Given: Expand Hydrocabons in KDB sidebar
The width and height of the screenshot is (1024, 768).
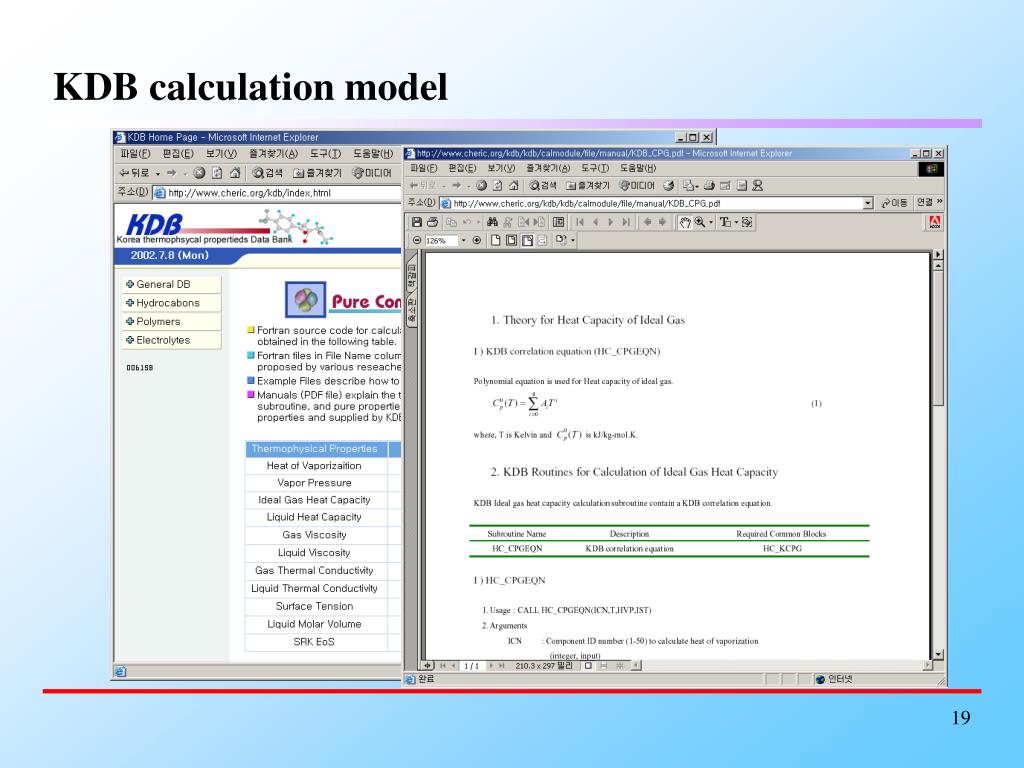Looking at the screenshot, I should click(x=171, y=303).
